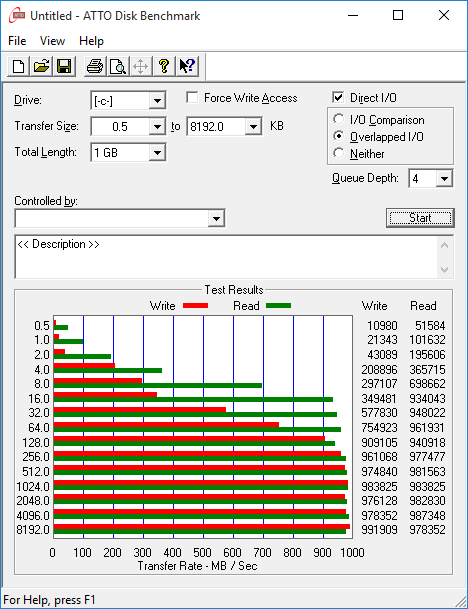Click the New document toolbar icon

(18, 66)
